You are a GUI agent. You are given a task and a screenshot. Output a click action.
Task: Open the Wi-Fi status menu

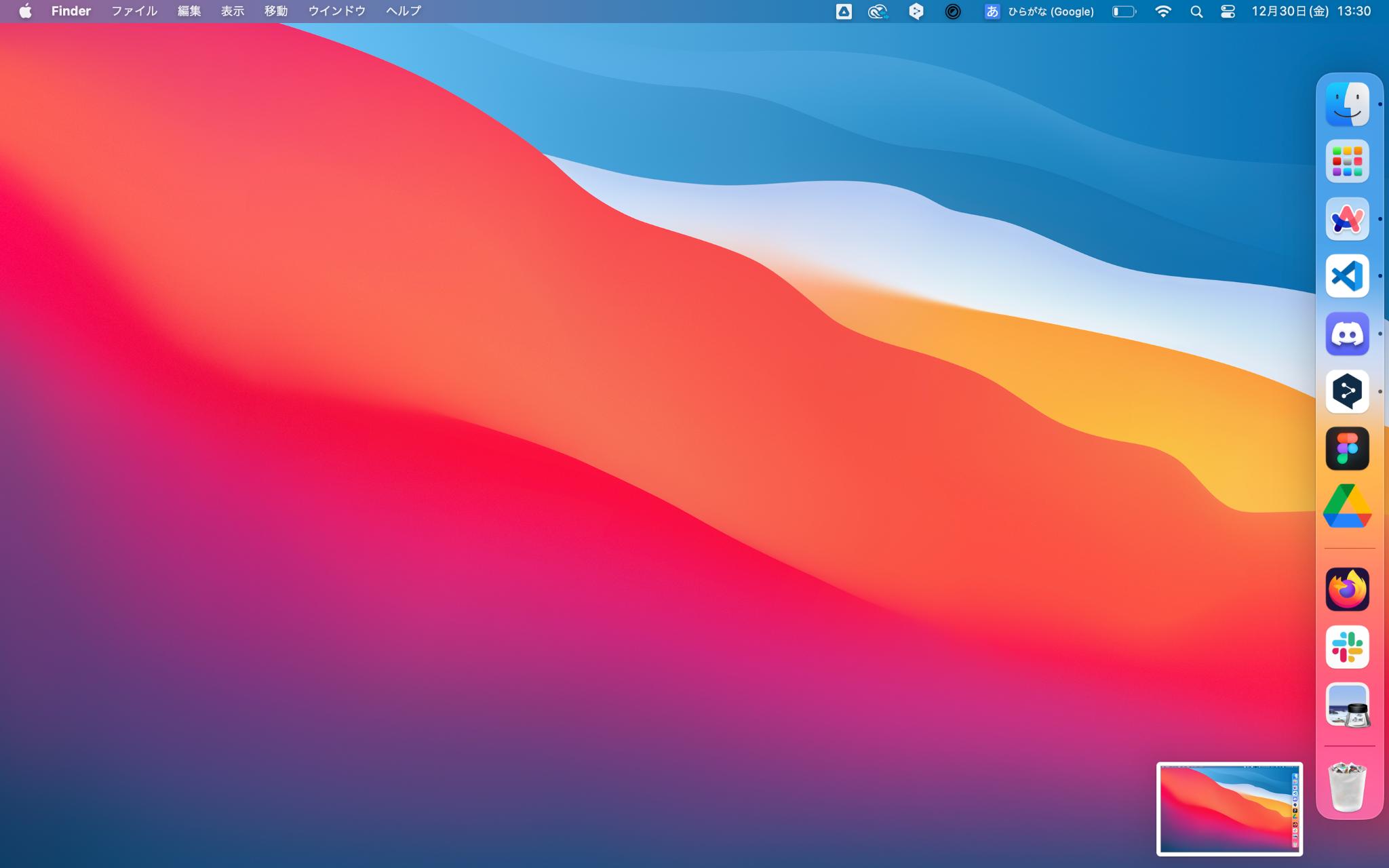[x=1163, y=12]
